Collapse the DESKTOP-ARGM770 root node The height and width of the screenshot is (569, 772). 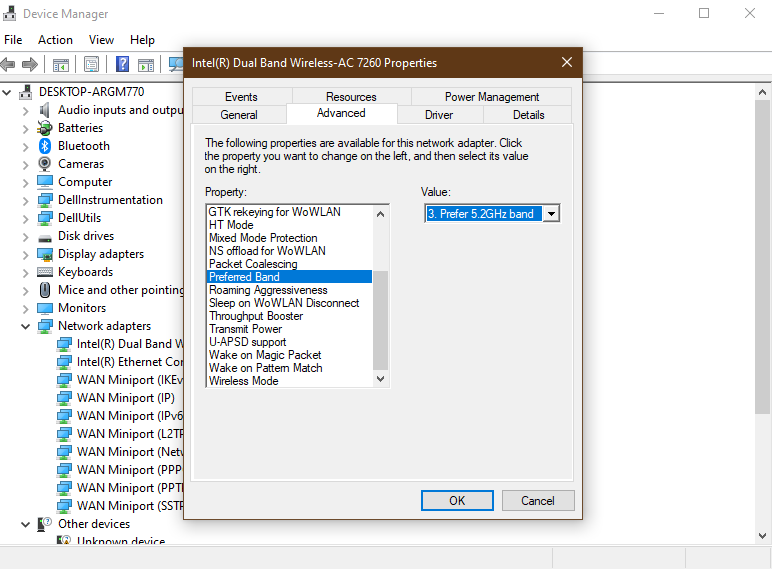[7, 92]
